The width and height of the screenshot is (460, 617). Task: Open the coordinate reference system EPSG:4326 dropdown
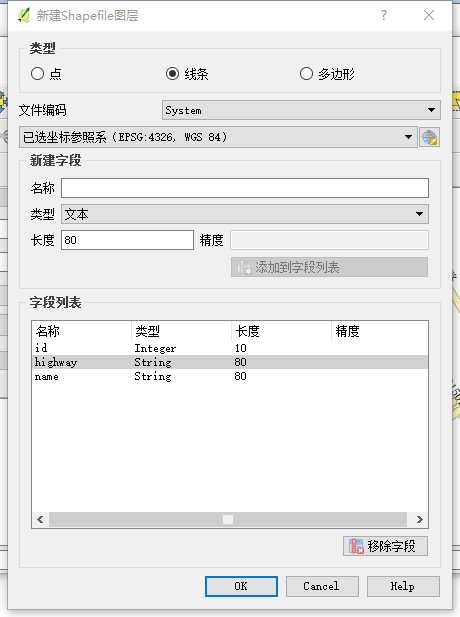218,137
